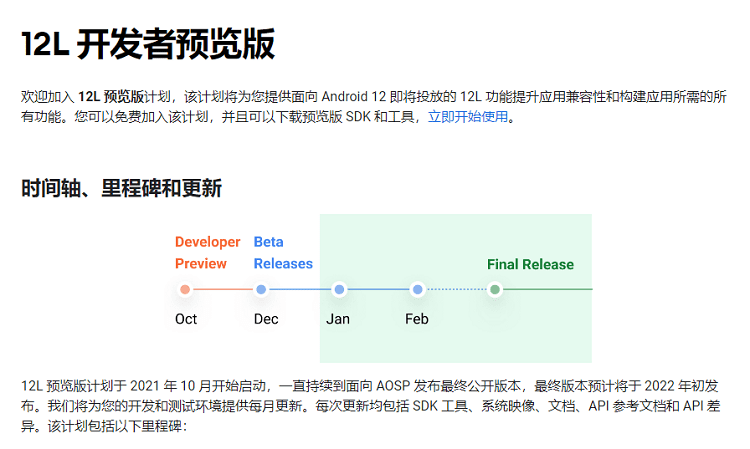This screenshot has height=449, width=750.
Task: Click the Dec month label
Action: pos(266,319)
